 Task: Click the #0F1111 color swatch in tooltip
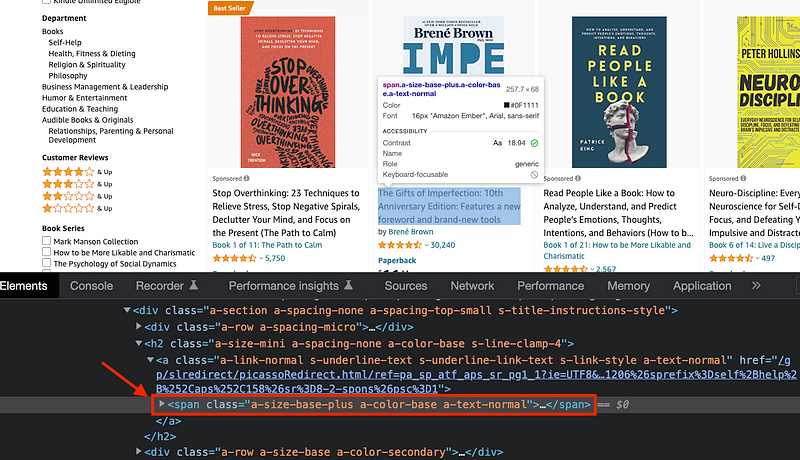tap(506, 105)
